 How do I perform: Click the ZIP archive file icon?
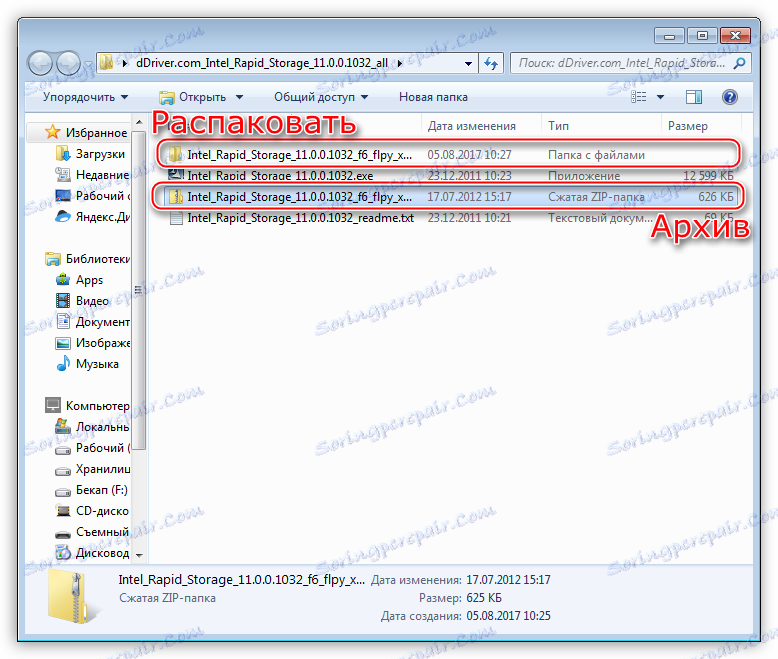point(176,197)
